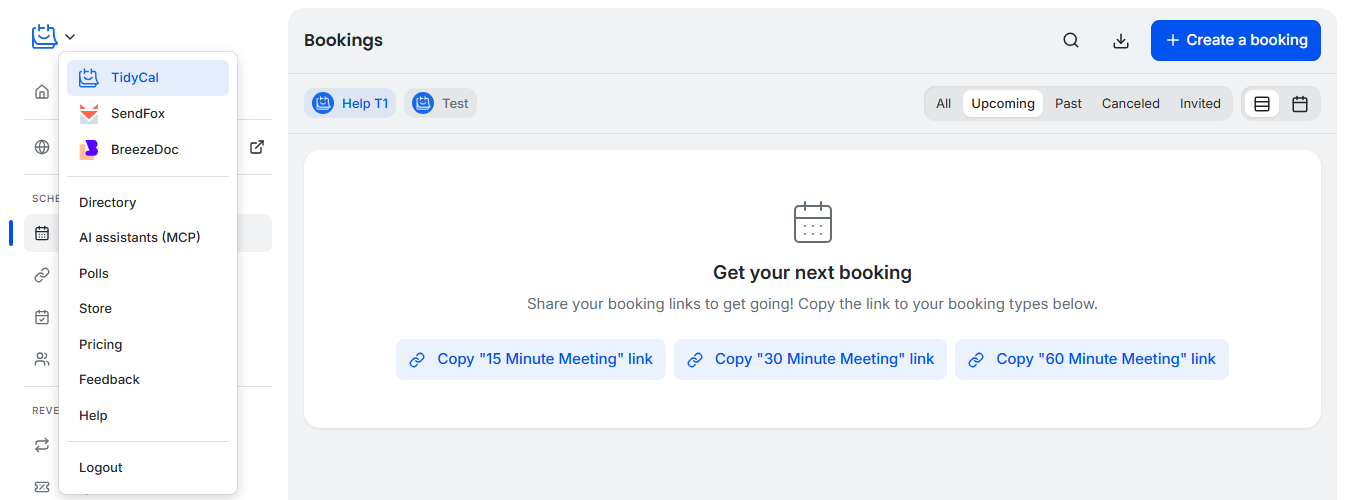The width and height of the screenshot is (1360, 500).
Task: Open Pricing menu entry
Action: point(148,344)
